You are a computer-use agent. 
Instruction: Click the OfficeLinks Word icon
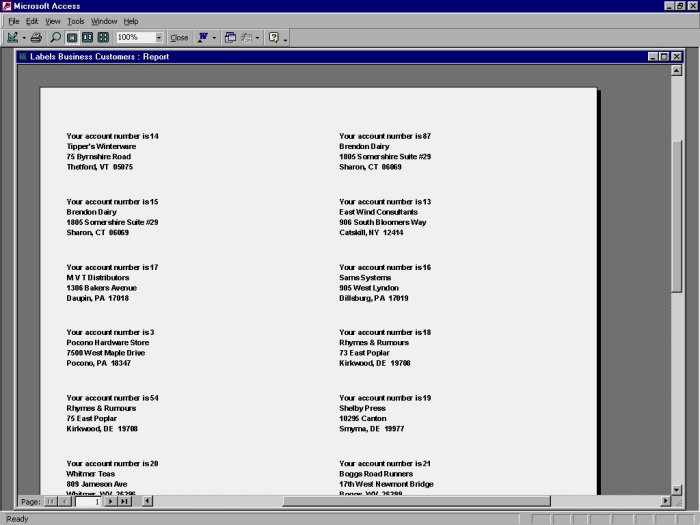pos(202,37)
